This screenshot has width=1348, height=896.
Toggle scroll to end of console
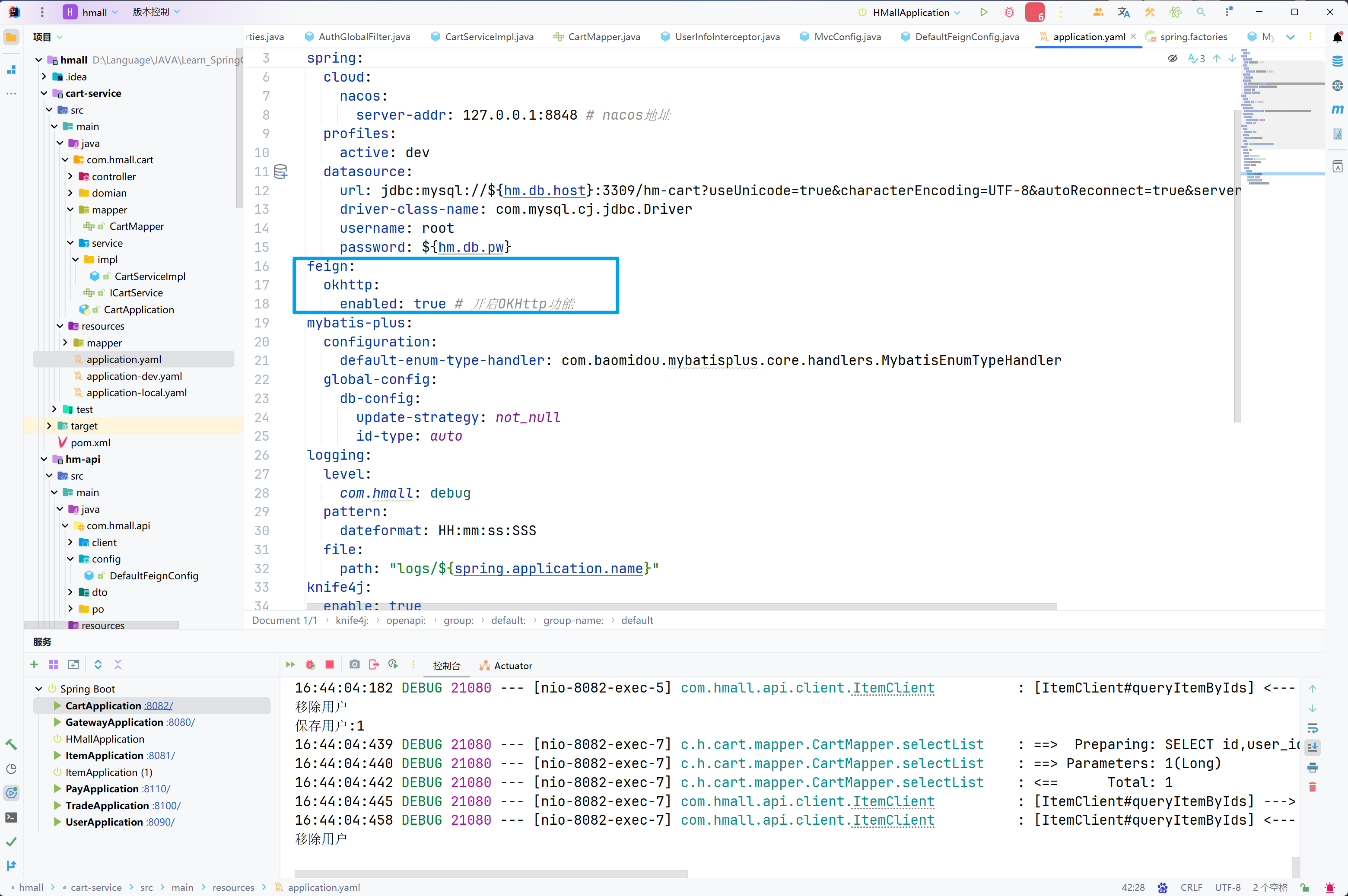click(x=1312, y=747)
